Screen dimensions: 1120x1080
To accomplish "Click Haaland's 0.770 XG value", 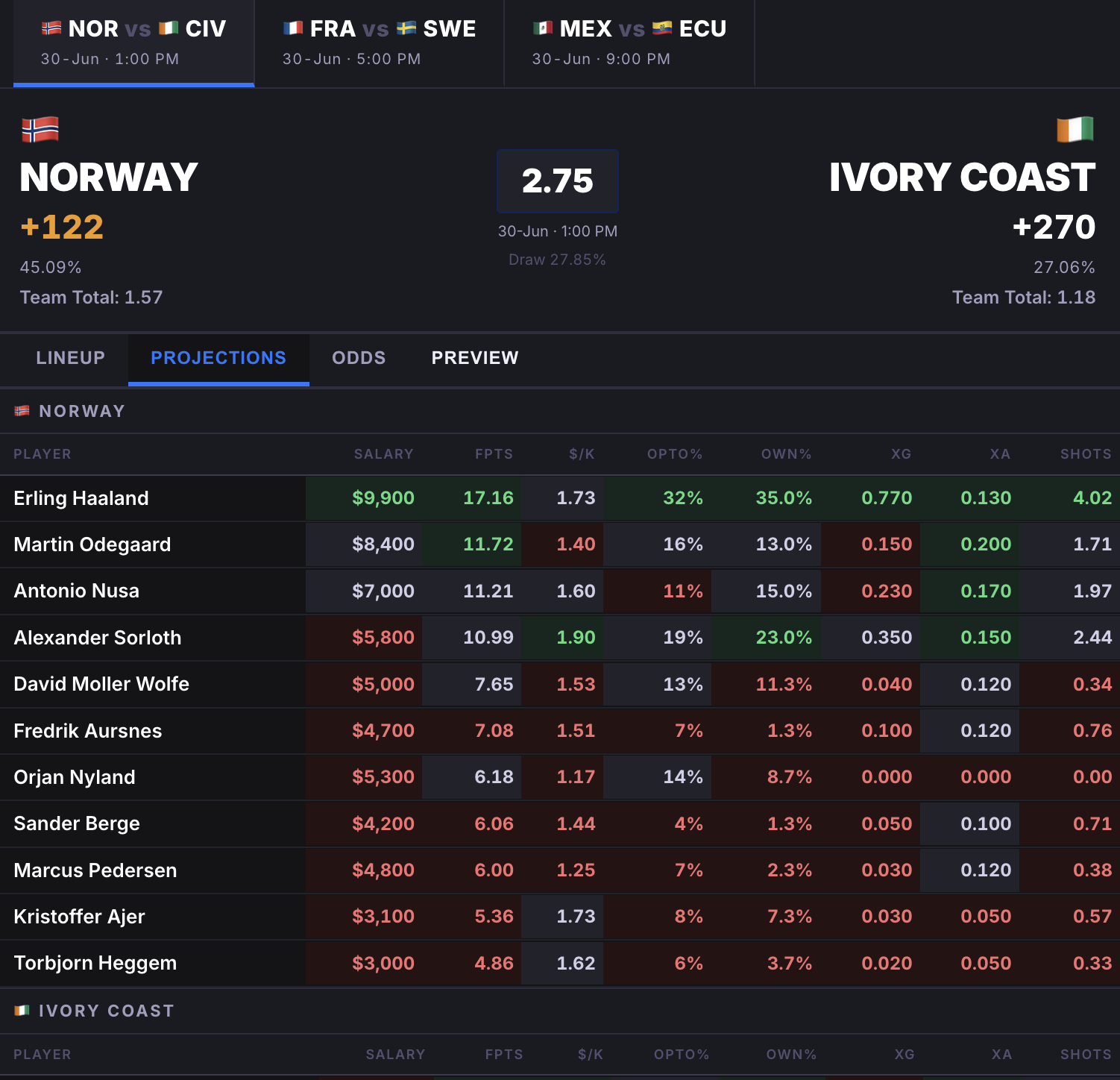I will click(887, 498).
